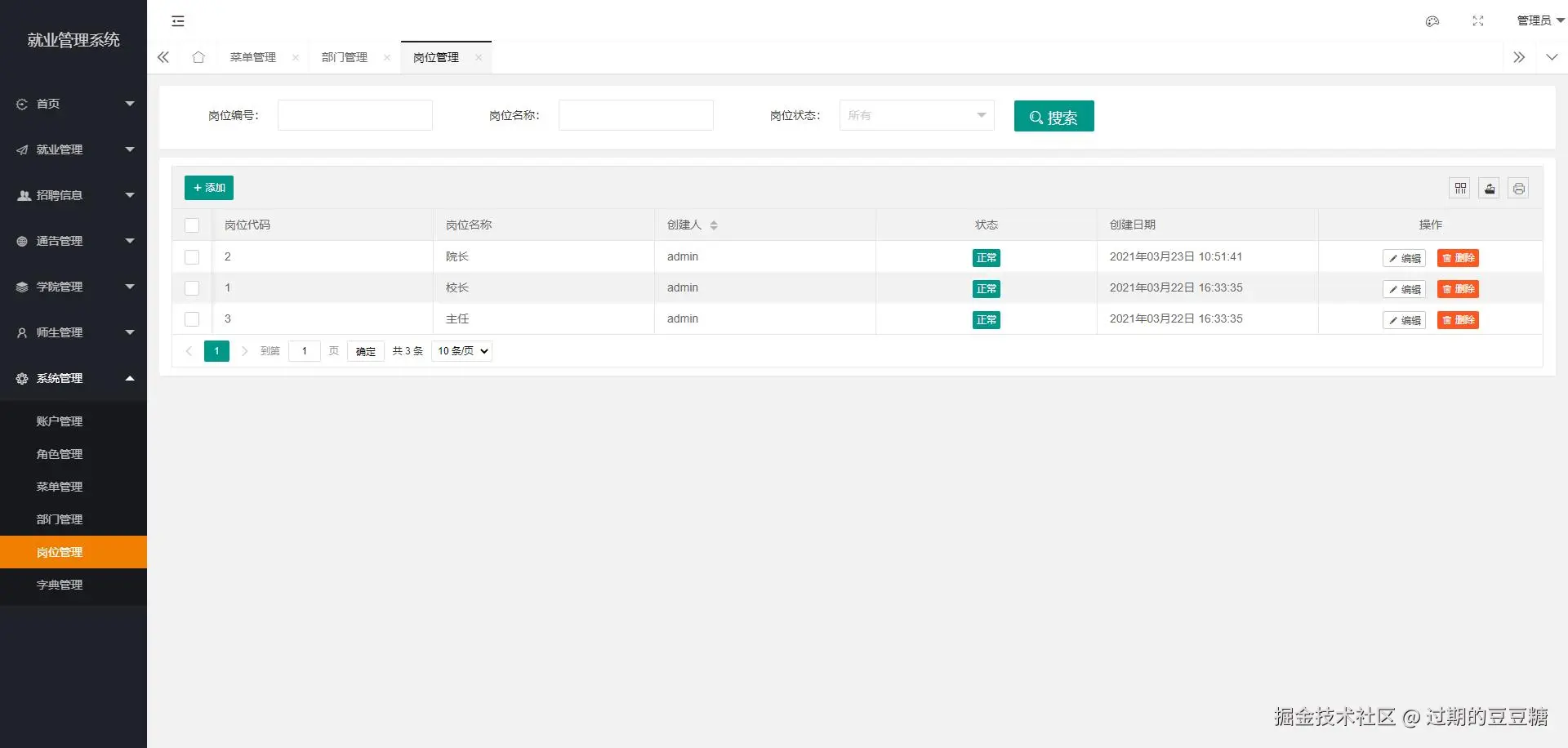Screen dimensions: 1568x748
Task: Edit the 主任 row
Action: point(1405,320)
